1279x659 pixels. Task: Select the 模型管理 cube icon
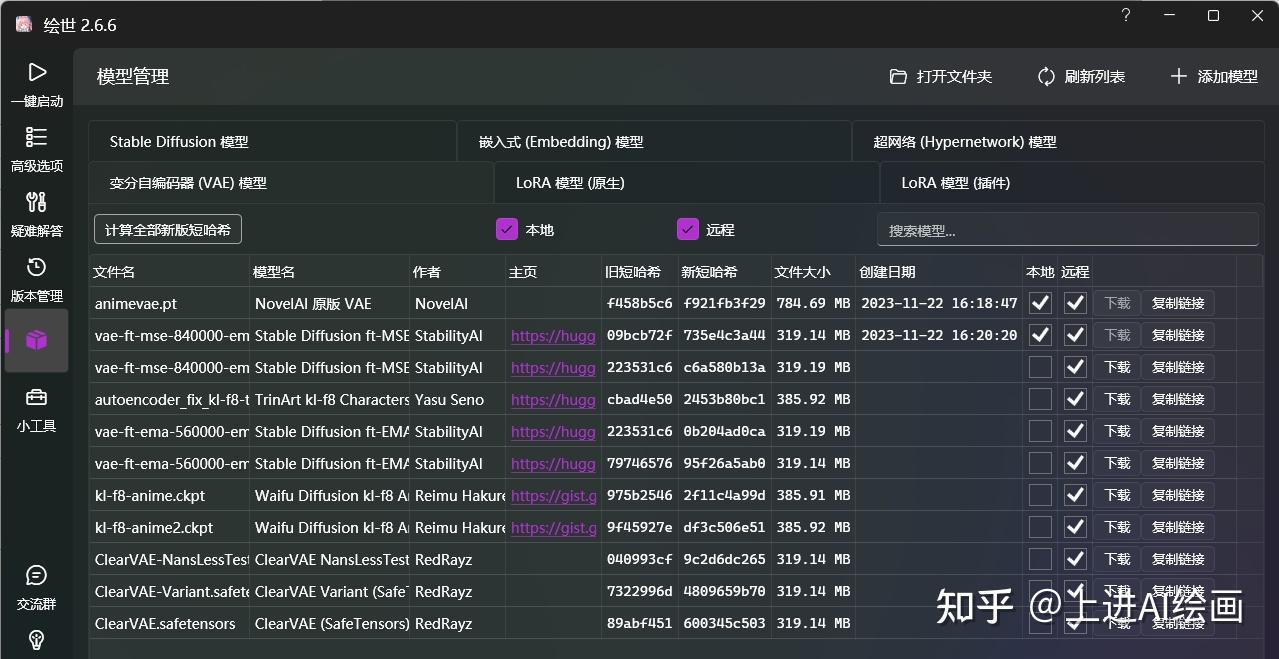tap(37, 340)
